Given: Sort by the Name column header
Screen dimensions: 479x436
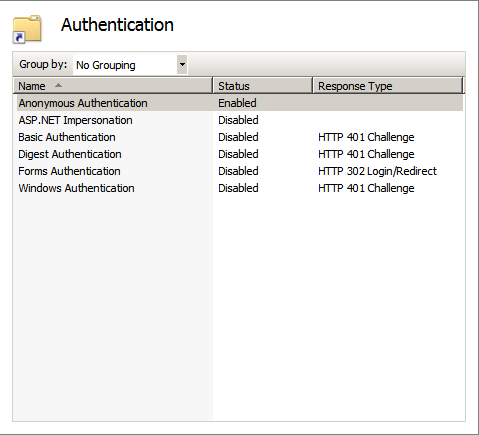Looking at the screenshot, I should [x=113, y=86].
